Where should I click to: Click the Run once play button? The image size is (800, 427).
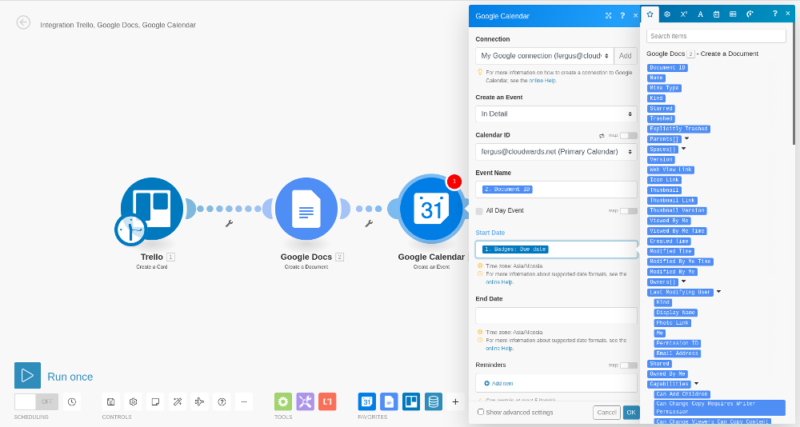(28, 375)
